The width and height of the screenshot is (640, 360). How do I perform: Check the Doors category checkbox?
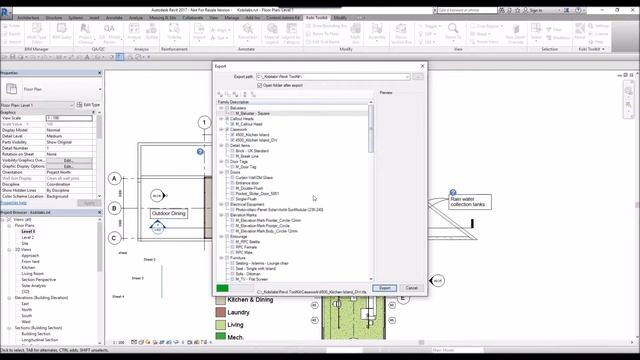coord(227,172)
